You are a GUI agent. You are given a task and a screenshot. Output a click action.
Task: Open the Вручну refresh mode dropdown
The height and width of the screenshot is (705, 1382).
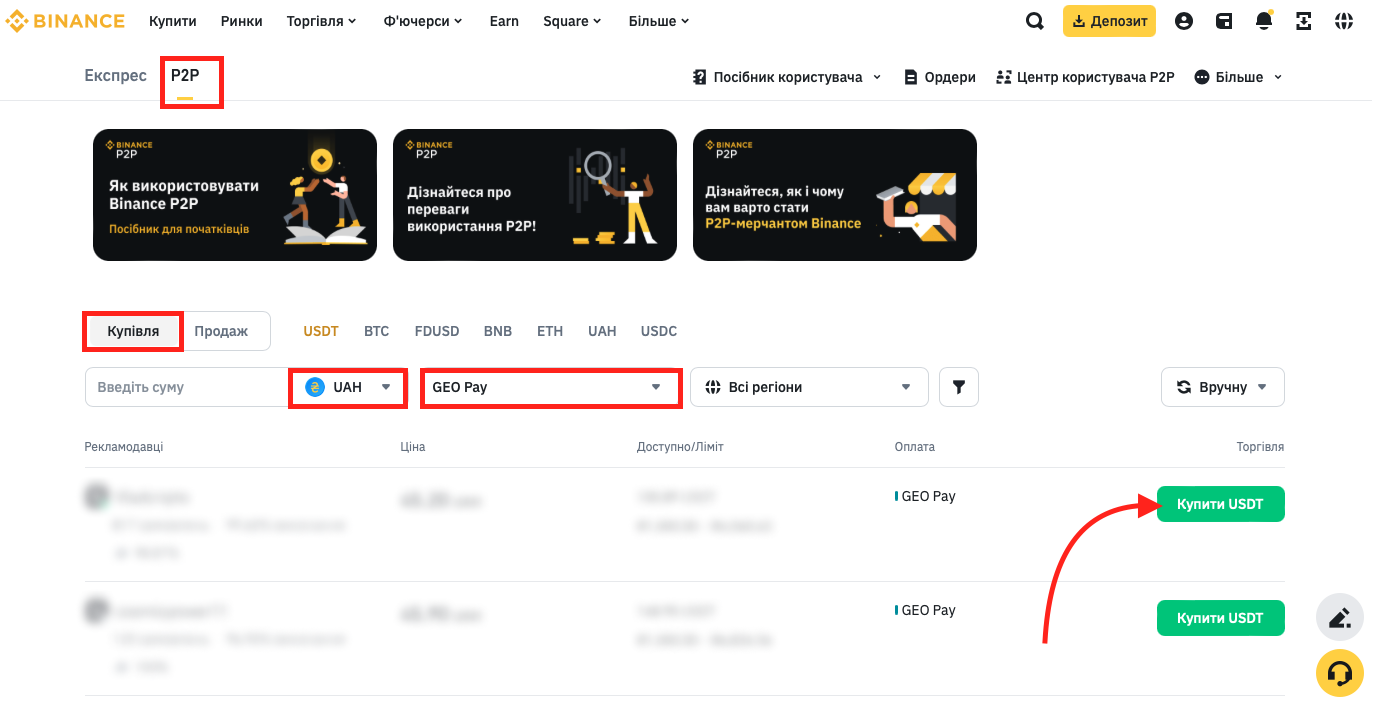1223,387
